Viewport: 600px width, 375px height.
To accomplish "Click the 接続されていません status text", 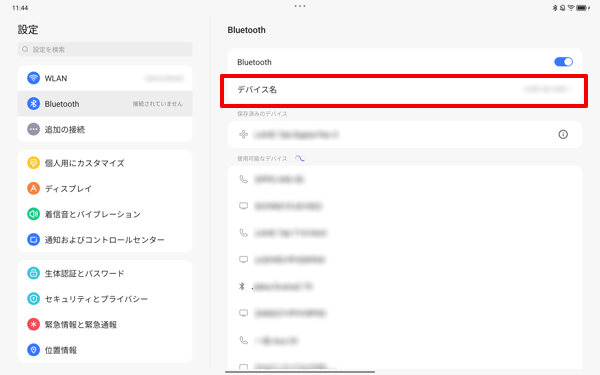I will (158, 104).
